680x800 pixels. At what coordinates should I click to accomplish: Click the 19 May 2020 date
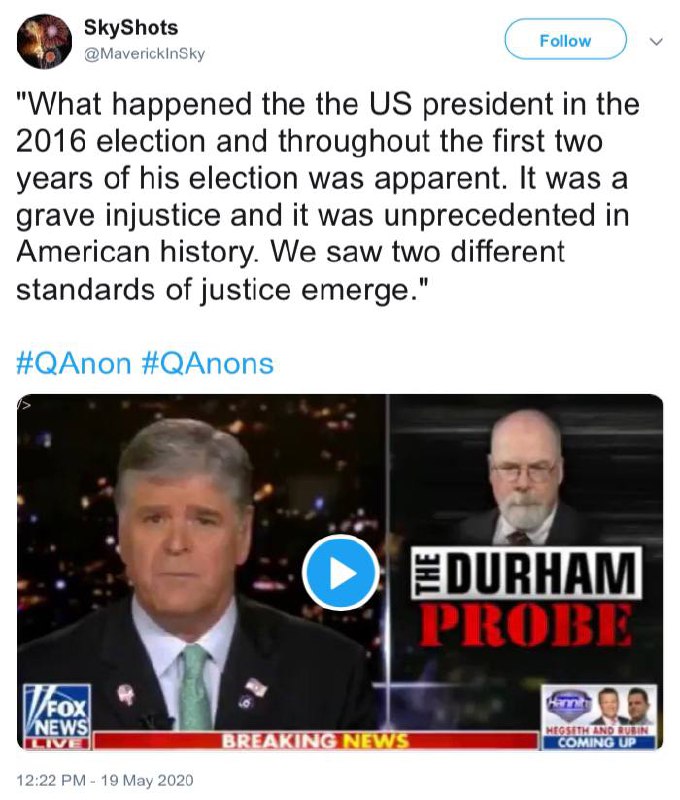click(x=147, y=781)
